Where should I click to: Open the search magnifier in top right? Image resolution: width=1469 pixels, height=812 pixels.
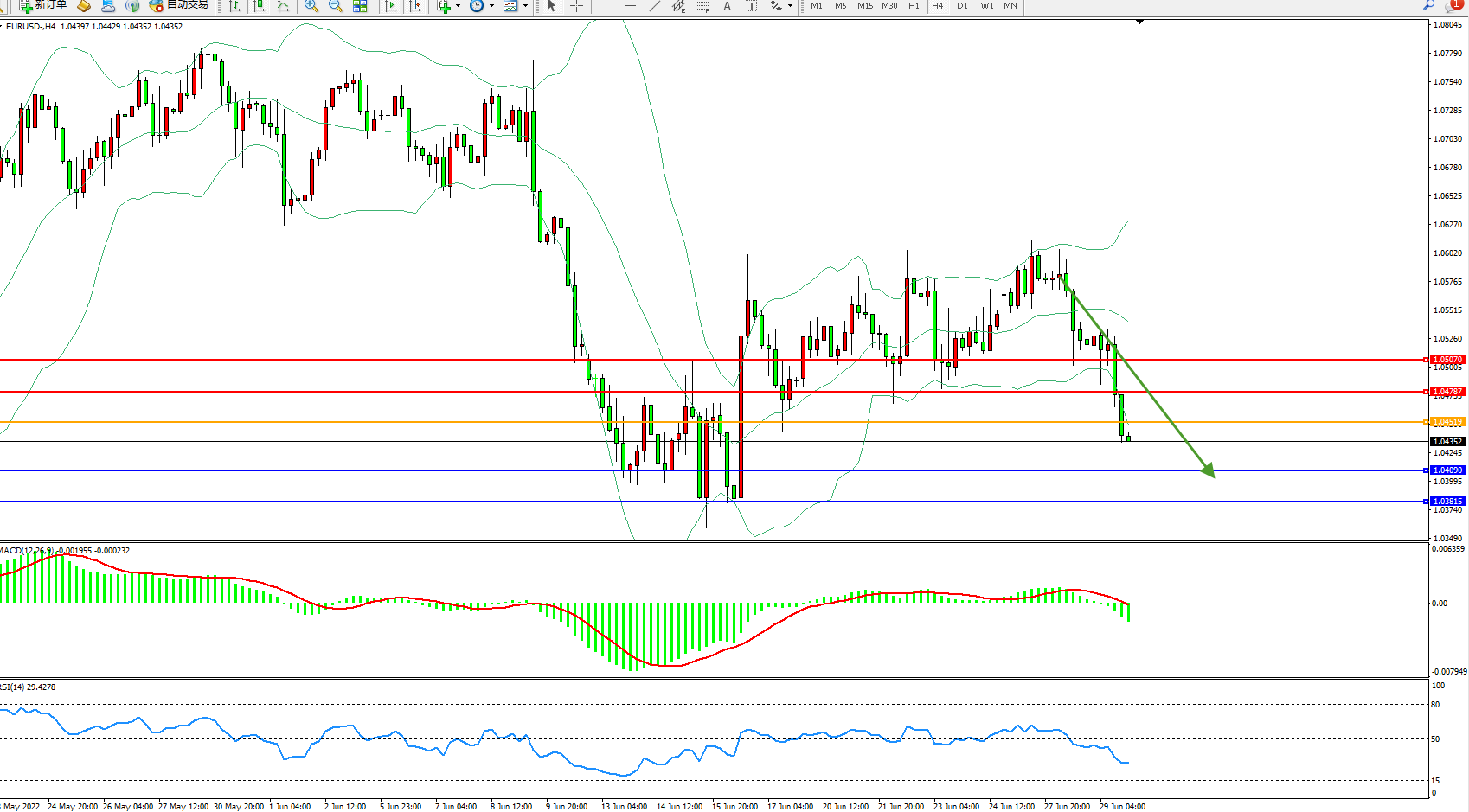pos(1428,5)
